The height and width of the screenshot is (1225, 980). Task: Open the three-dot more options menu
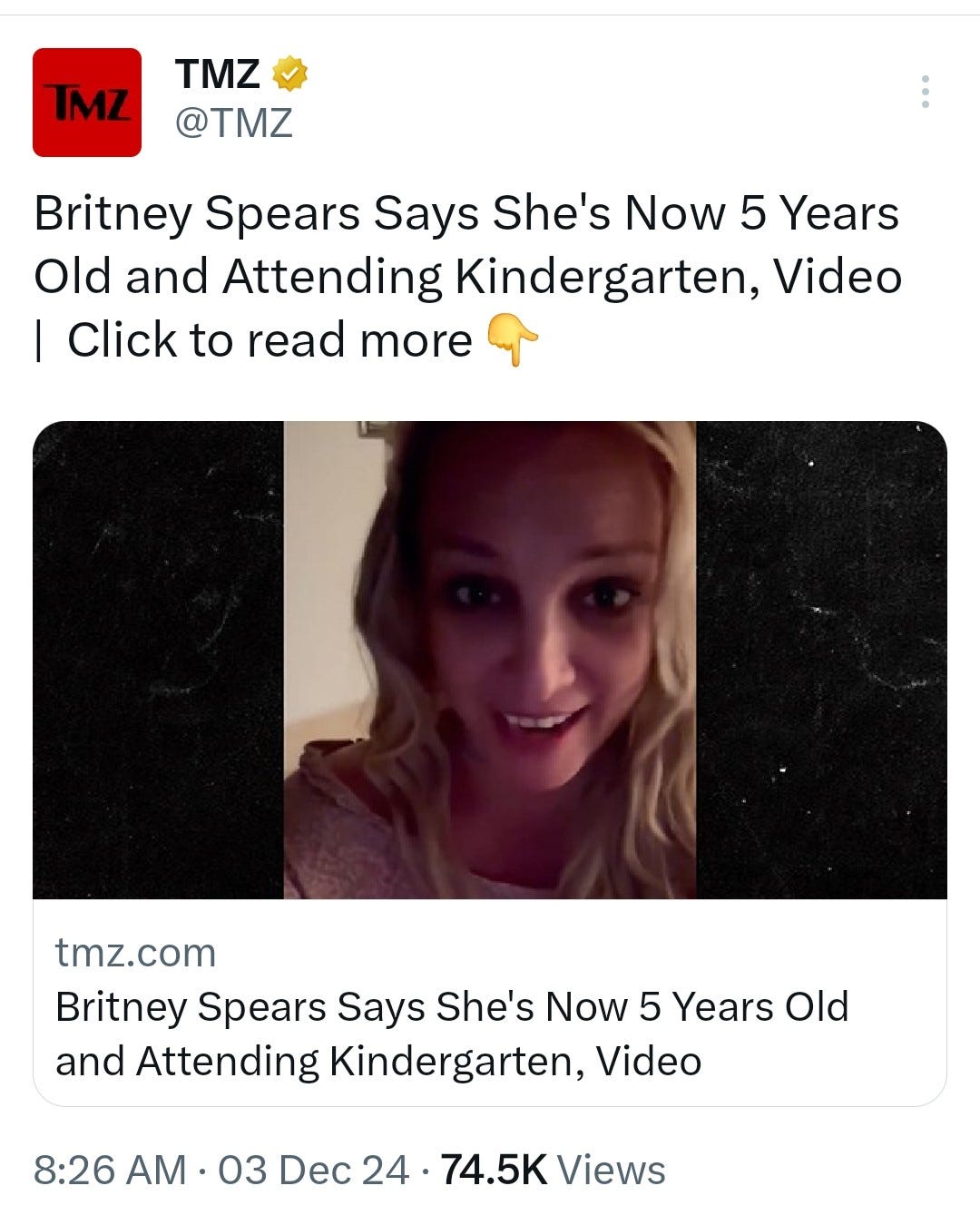925,92
